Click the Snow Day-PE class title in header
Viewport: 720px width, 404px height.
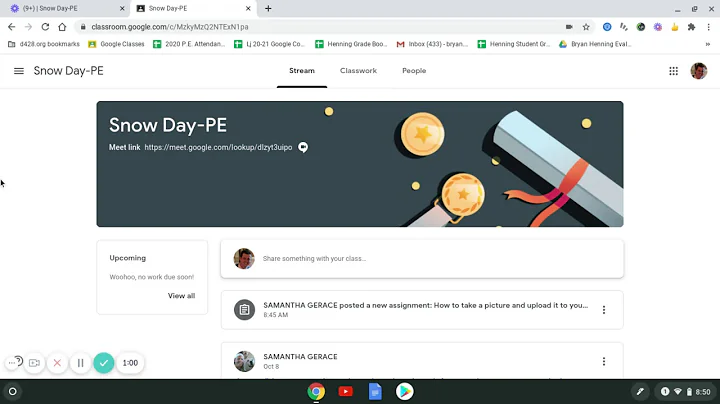[x=68, y=71]
